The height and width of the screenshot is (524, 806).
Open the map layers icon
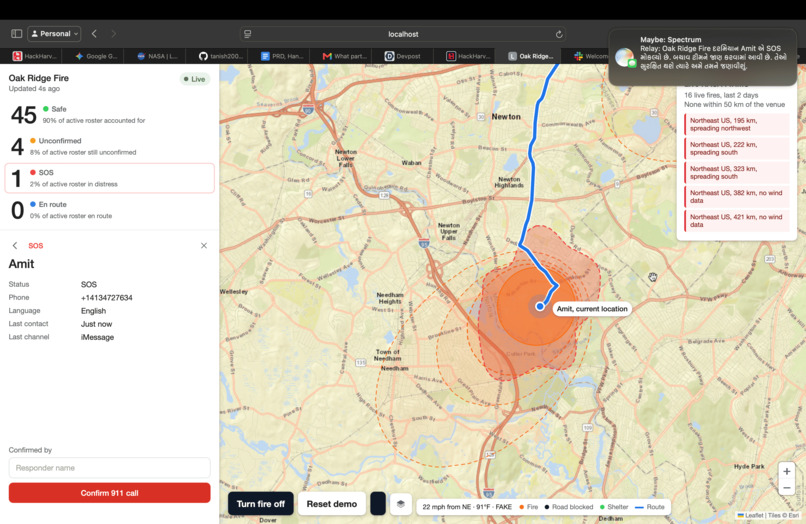401,504
